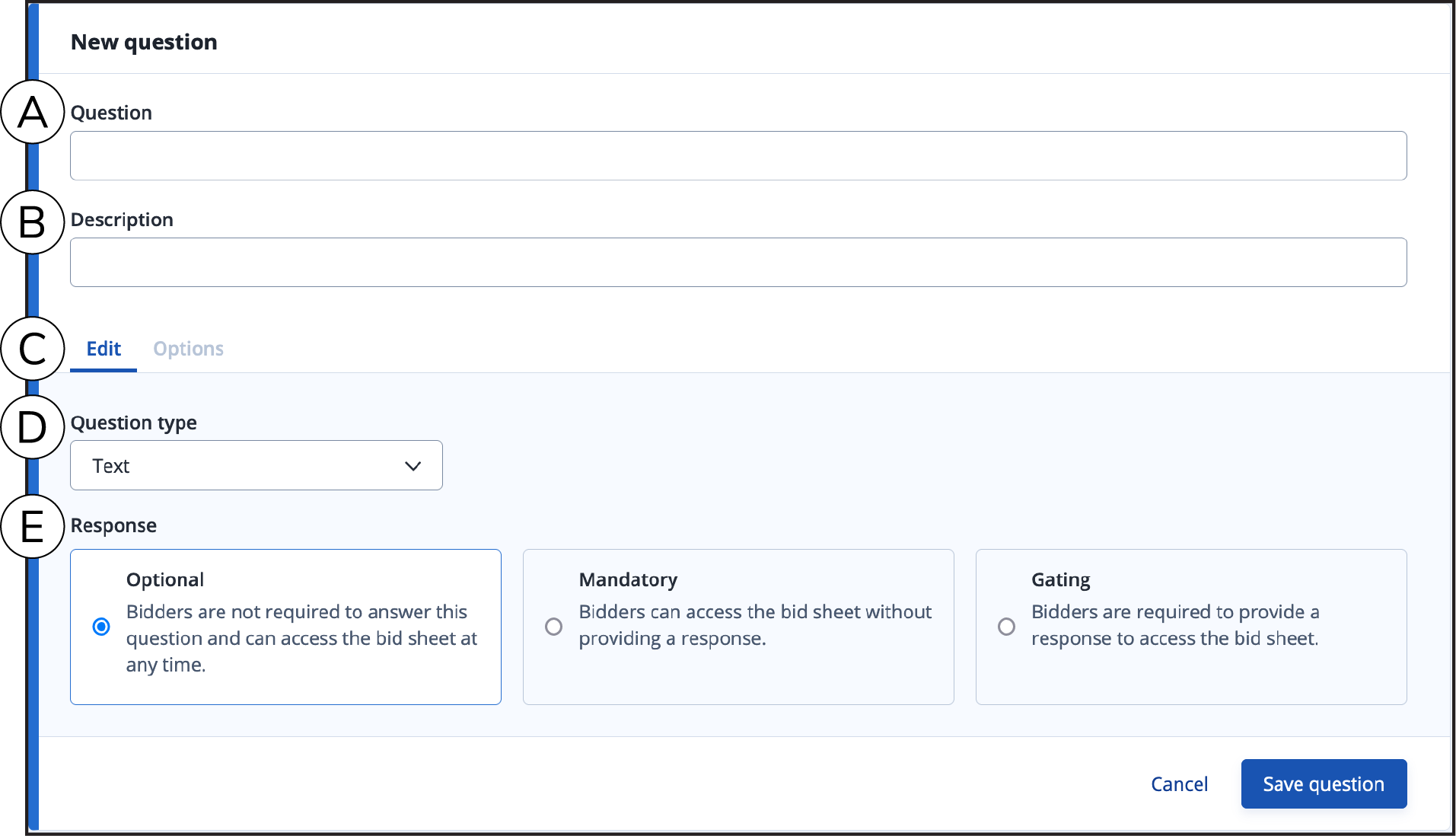Focus the Description text field
The width and height of the screenshot is (1456, 836).
738,263
